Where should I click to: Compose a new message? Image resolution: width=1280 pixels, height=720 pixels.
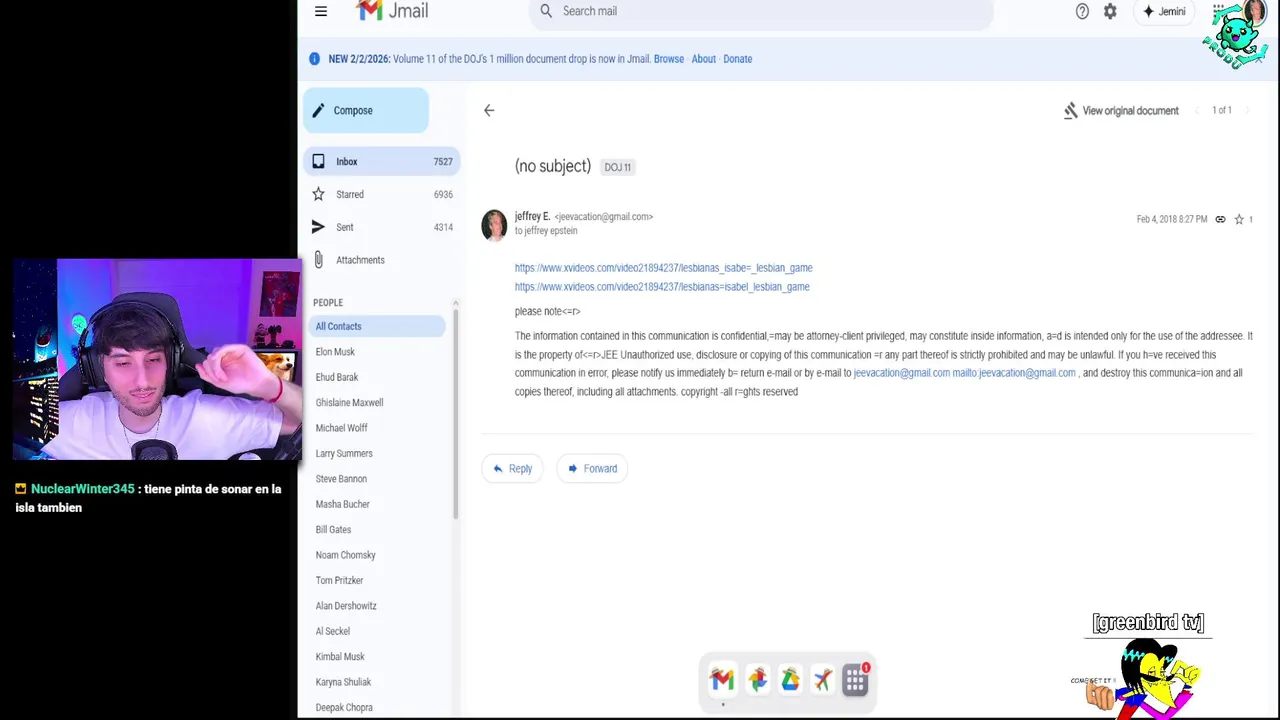(366, 110)
